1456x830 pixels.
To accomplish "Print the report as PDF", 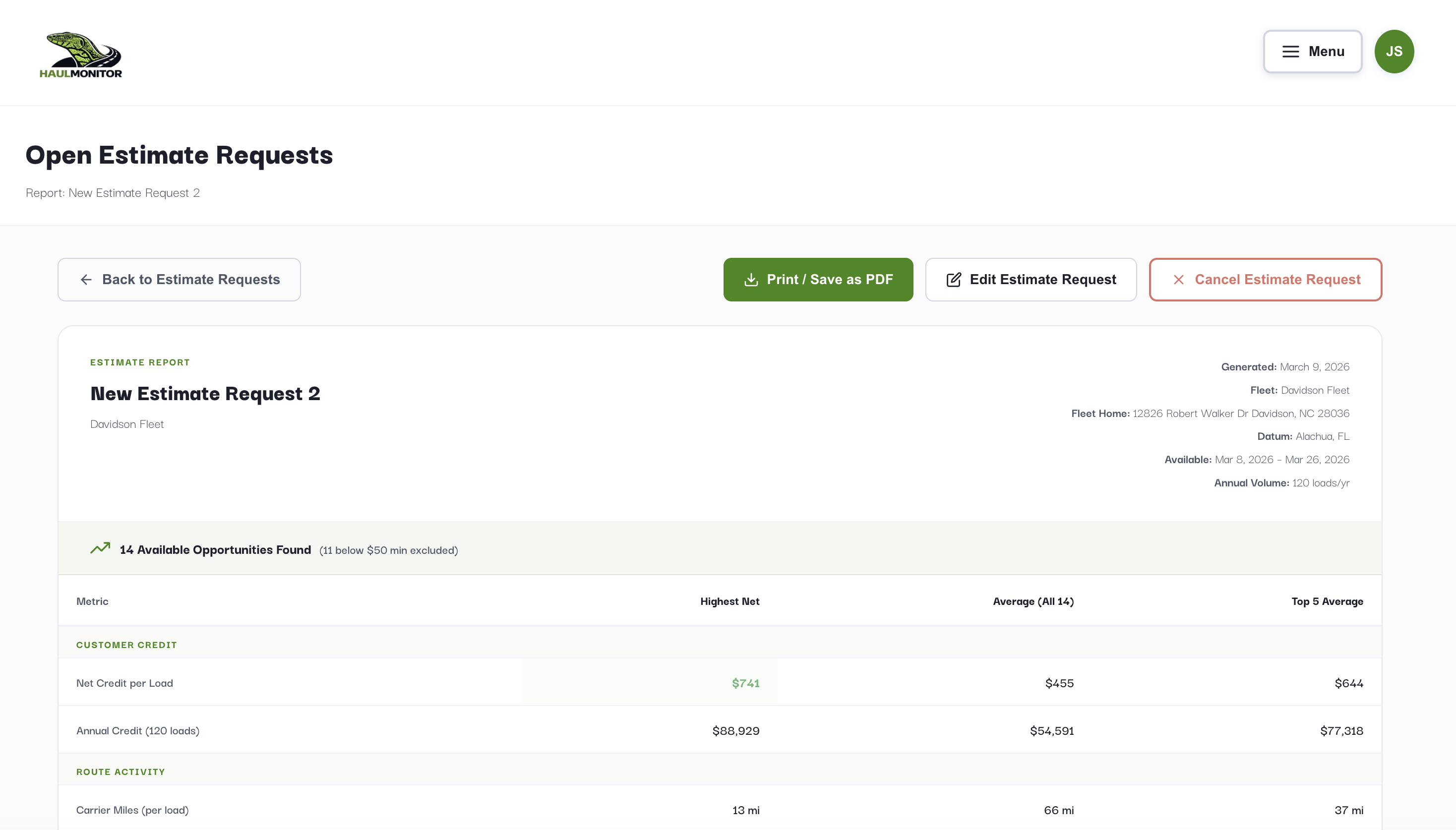I will (817, 279).
